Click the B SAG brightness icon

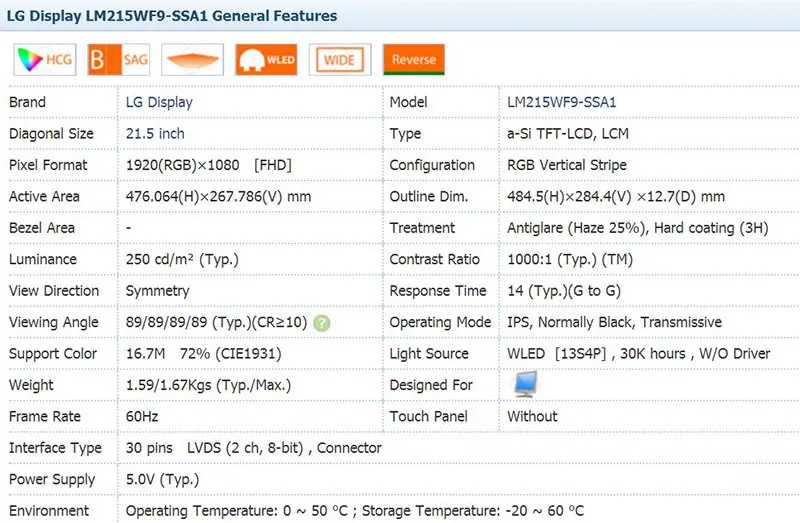click(x=119, y=60)
